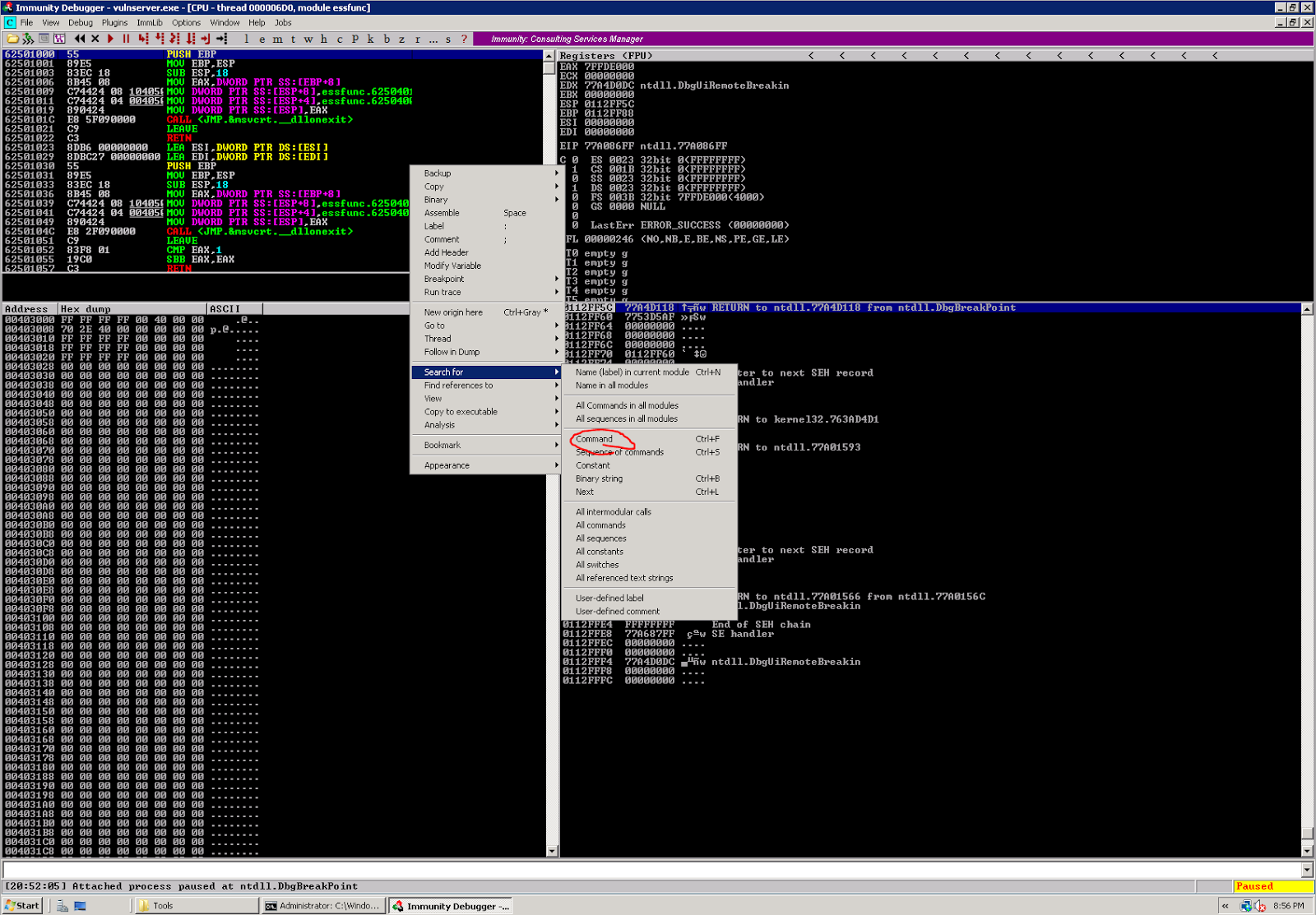Click the Trace over toolbar icon
1316x915 pixels.
[x=191, y=39]
